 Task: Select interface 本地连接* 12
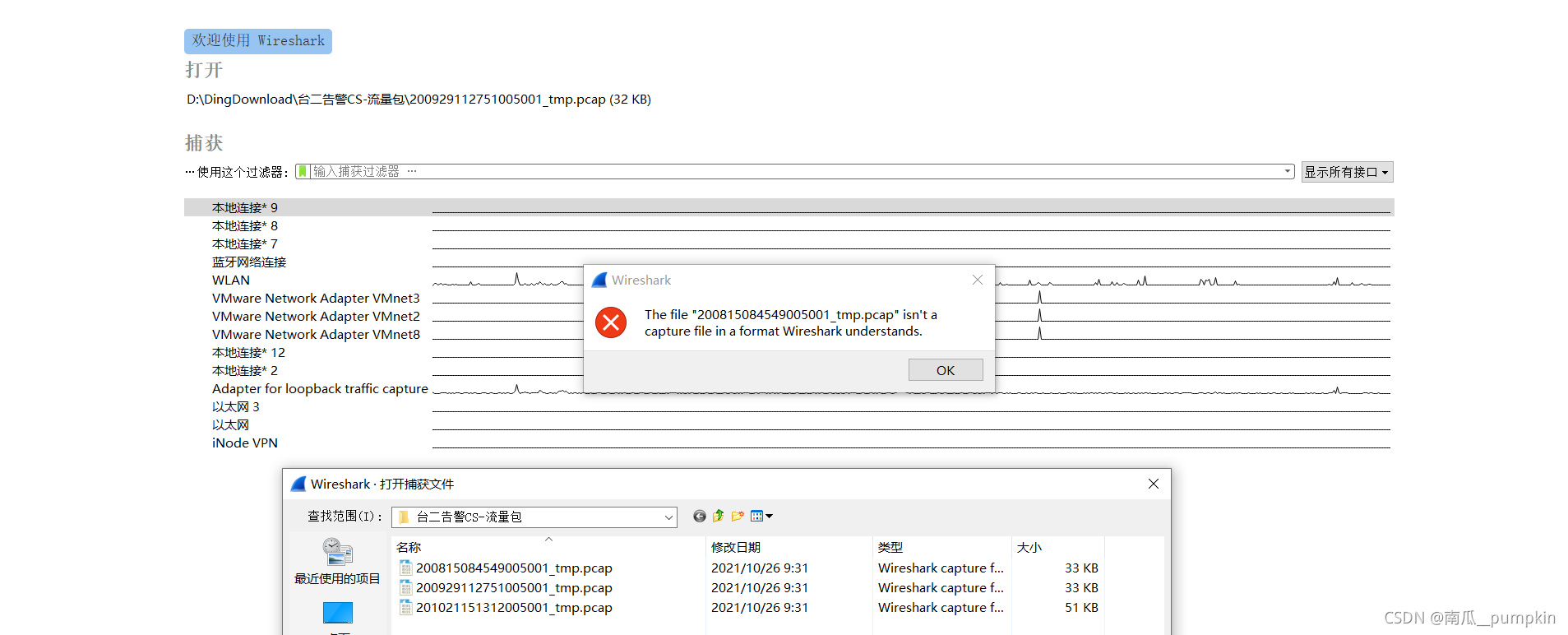coord(248,353)
